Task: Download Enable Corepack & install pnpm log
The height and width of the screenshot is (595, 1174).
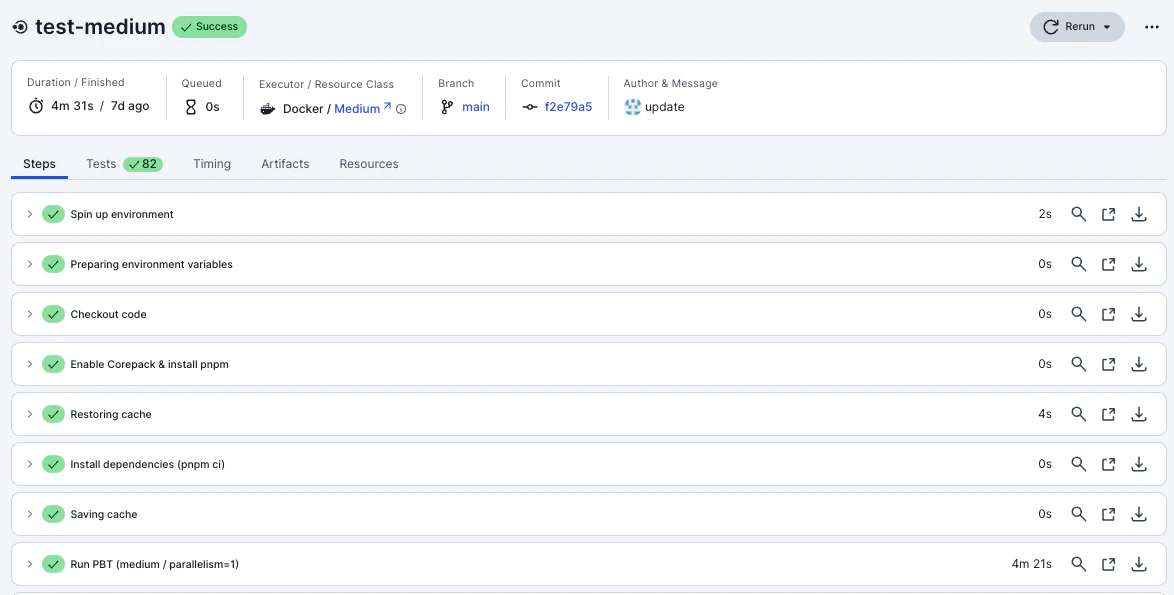Action: [x=1139, y=364]
